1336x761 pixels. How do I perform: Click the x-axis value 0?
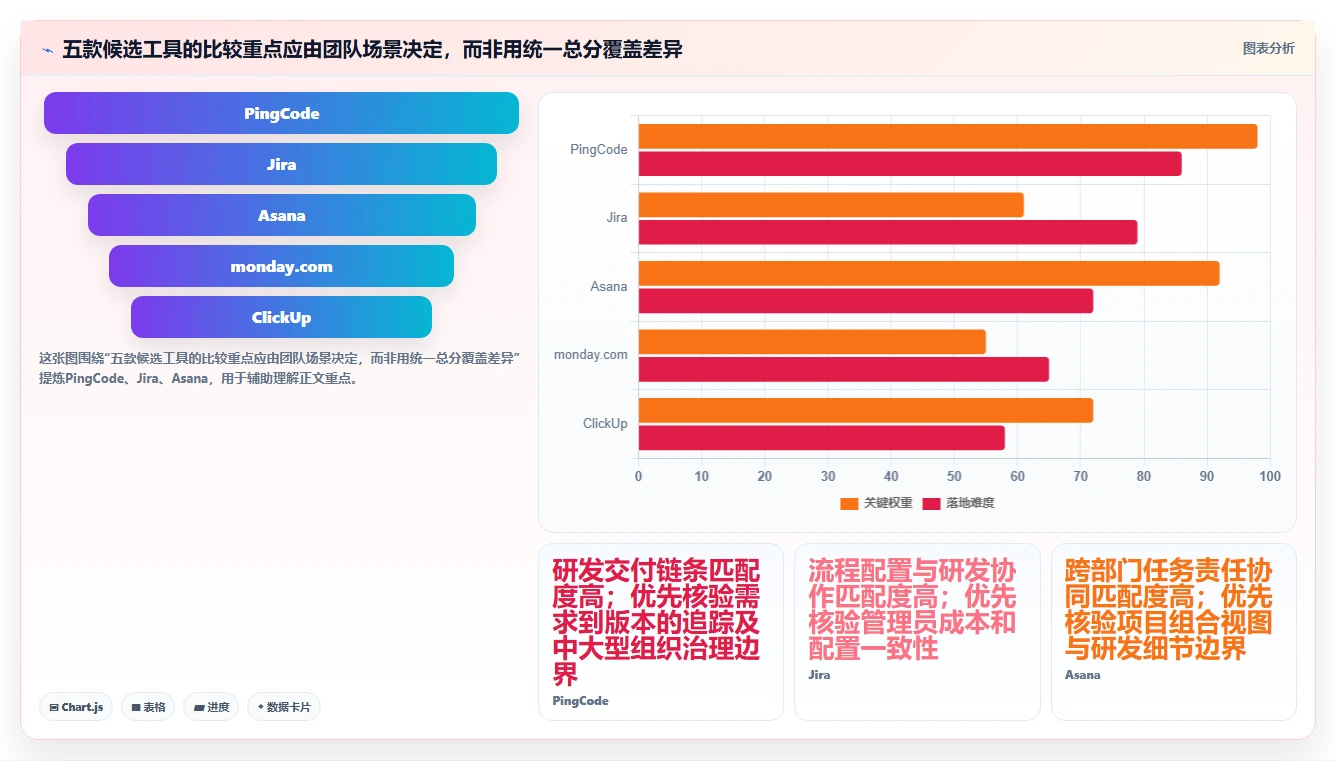pyautogui.click(x=639, y=476)
